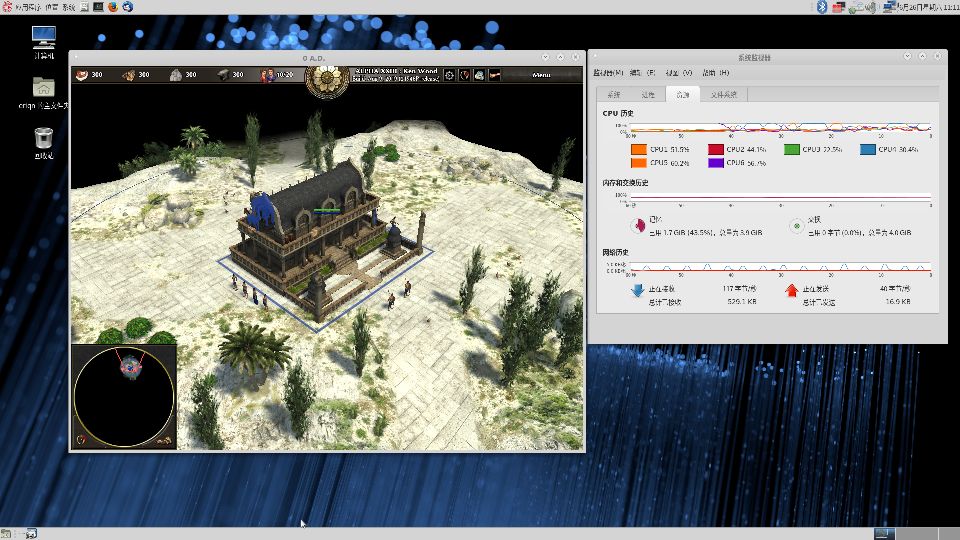The width and height of the screenshot is (960, 540).
Task: Click the 117 bytes/s receiving rate value
Action: pyautogui.click(x=739, y=288)
